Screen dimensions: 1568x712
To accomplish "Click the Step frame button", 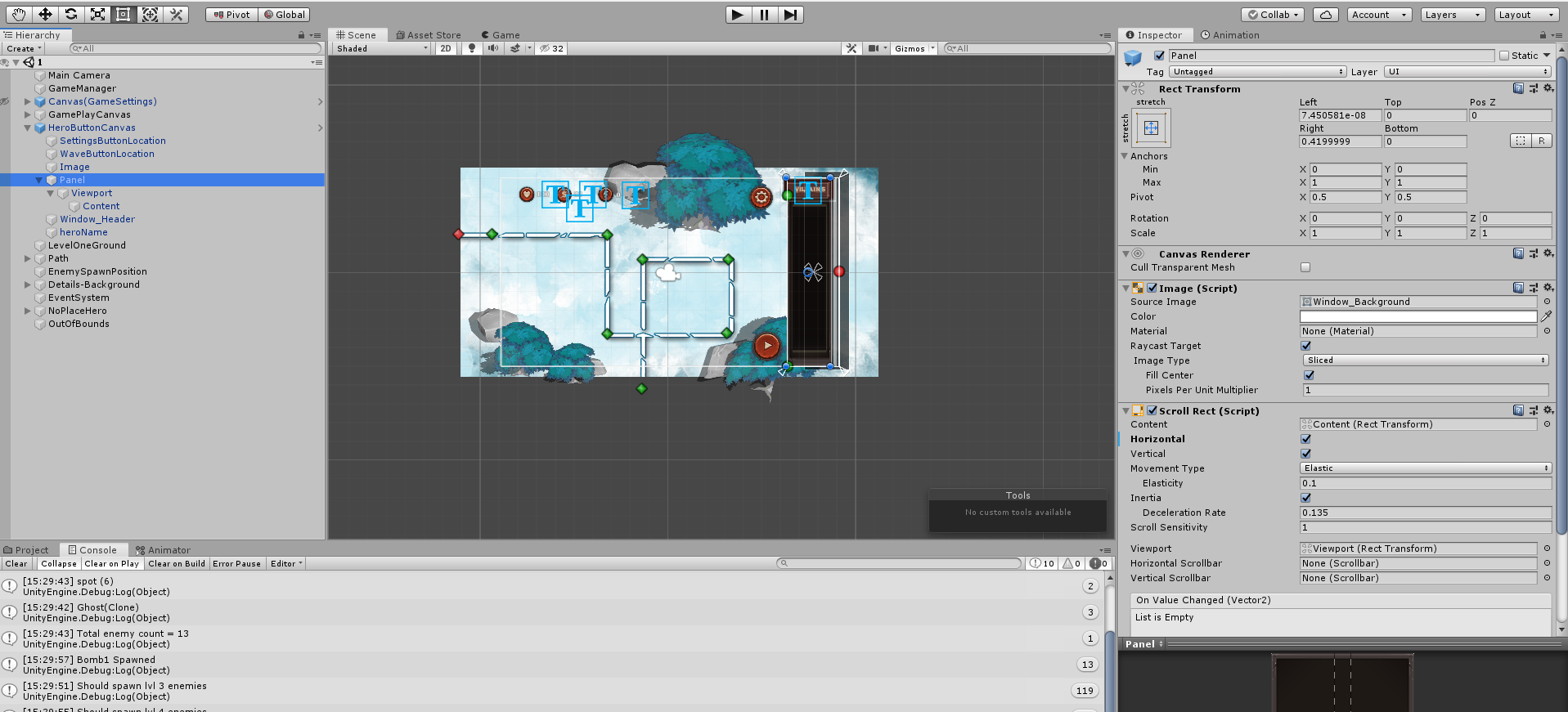I will click(790, 14).
